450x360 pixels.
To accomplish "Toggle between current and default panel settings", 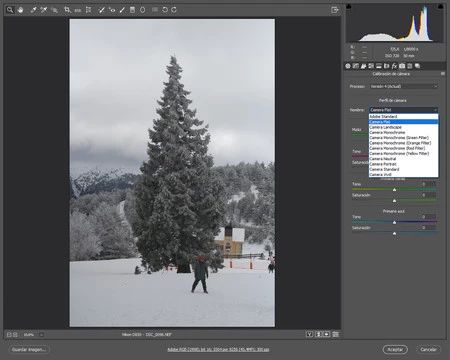I will click(335, 334).
